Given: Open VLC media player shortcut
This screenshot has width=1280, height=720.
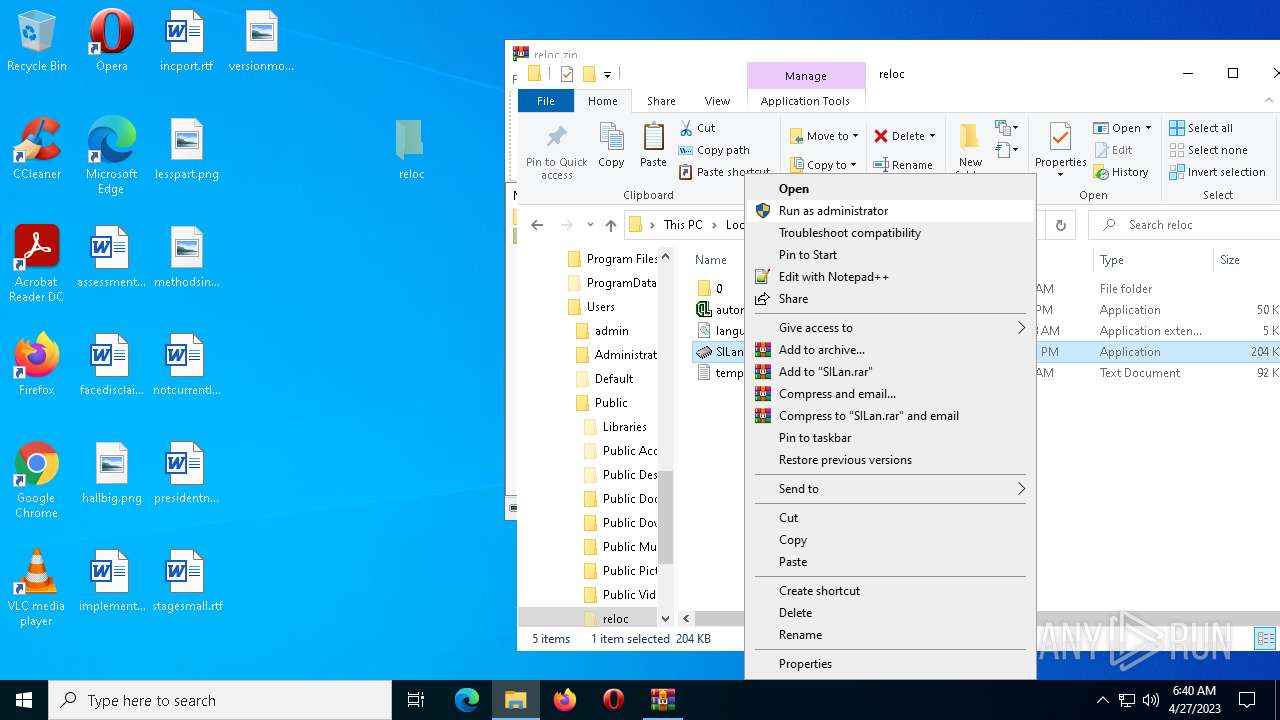Looking at the screenshot, I should [36, 587].
